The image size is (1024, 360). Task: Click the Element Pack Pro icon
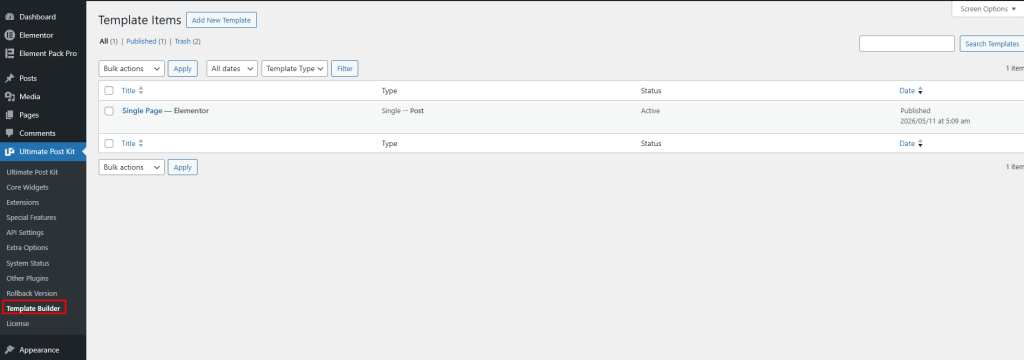(x=9, y=54)
